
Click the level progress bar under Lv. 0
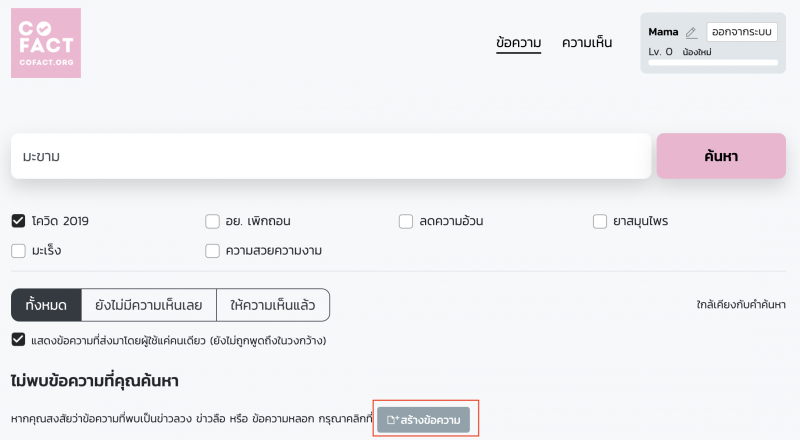pos(713,63)
